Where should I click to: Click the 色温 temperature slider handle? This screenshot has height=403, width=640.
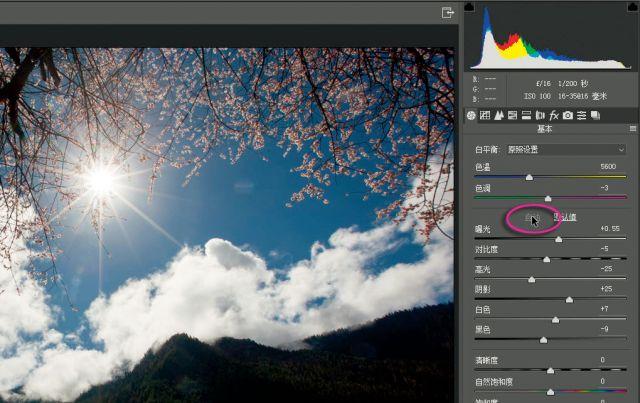529,178
